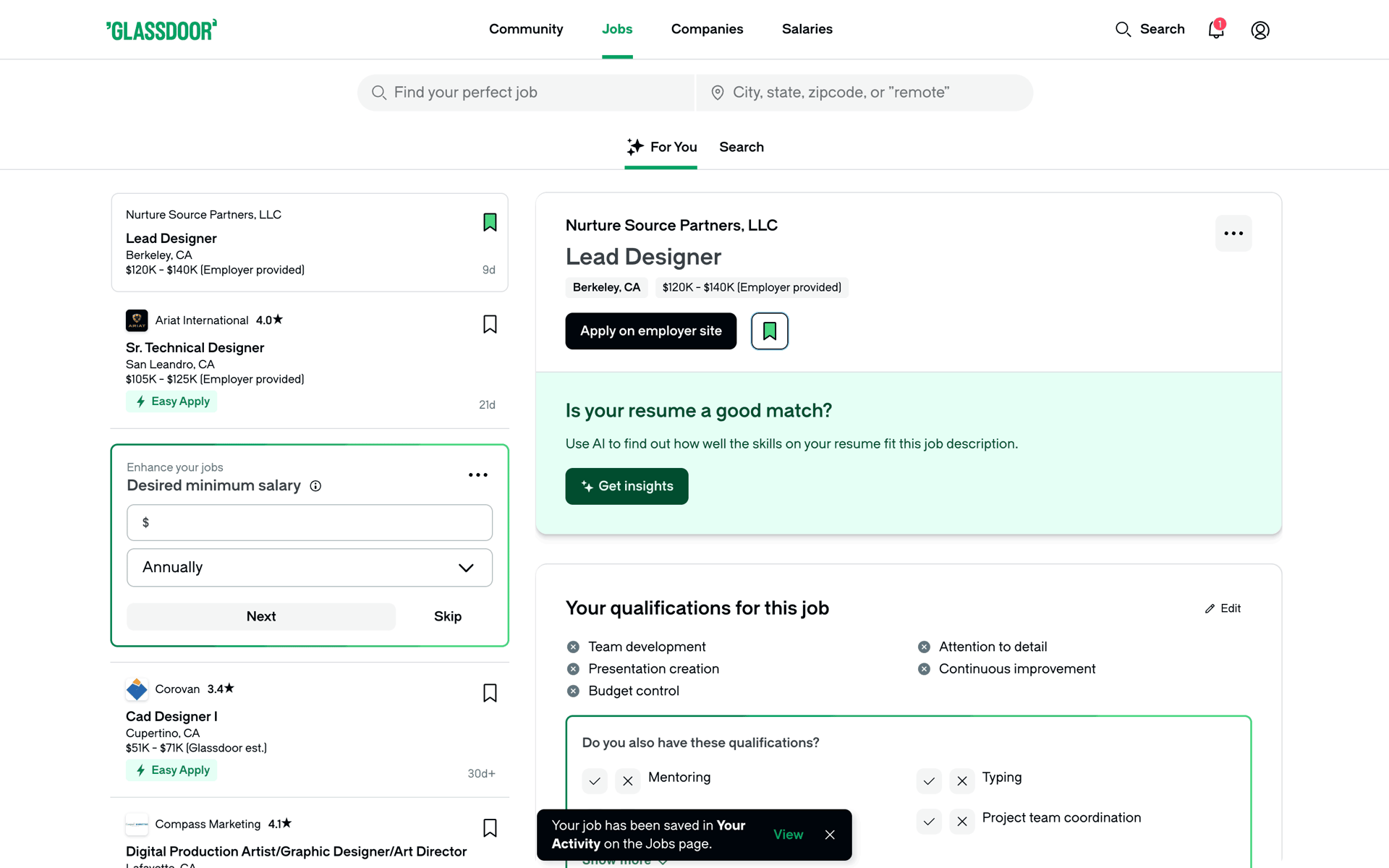
Task: Open the Salaries menu
Action: point(807,29)
